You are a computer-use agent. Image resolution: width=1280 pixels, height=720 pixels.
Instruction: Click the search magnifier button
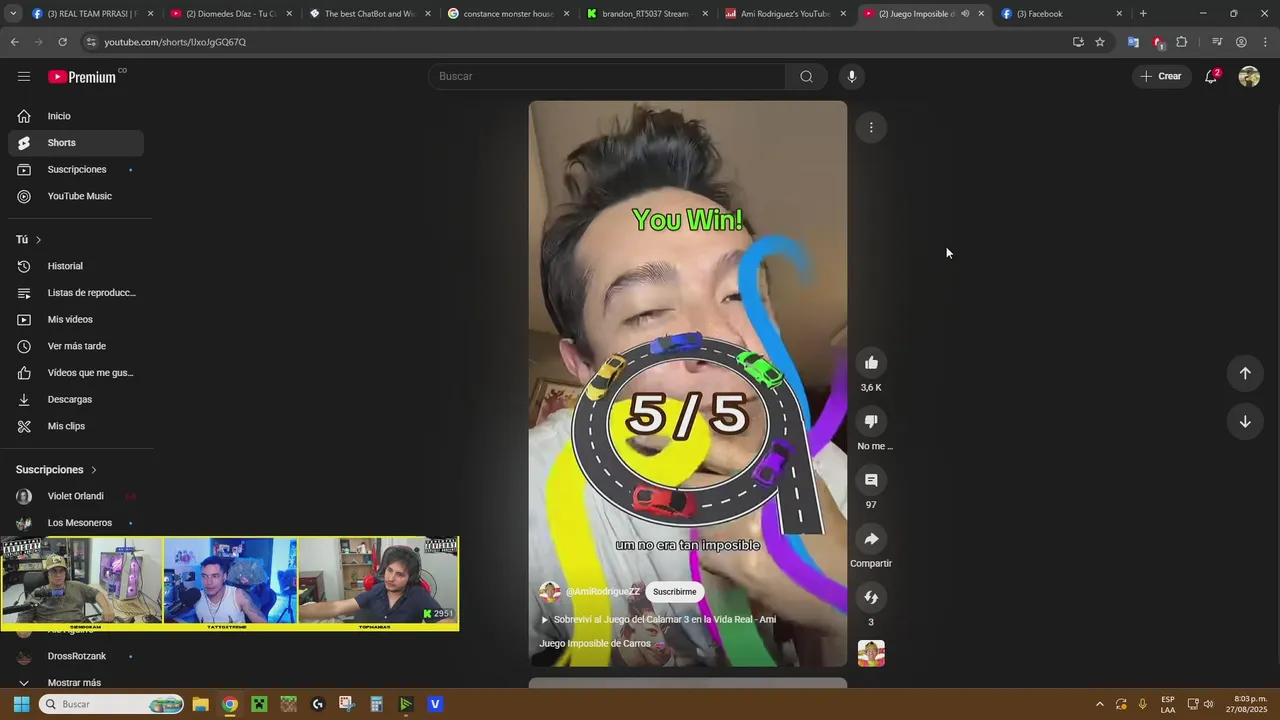tap(806, 76)
